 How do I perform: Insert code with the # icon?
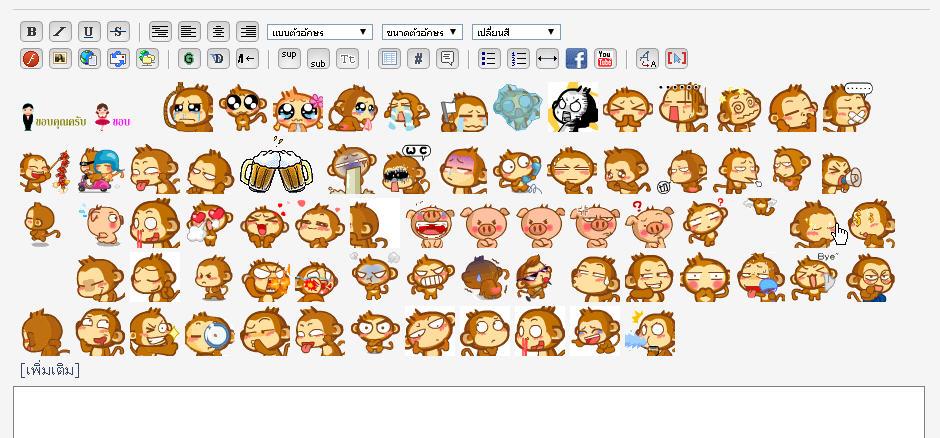tap(418, 59)
